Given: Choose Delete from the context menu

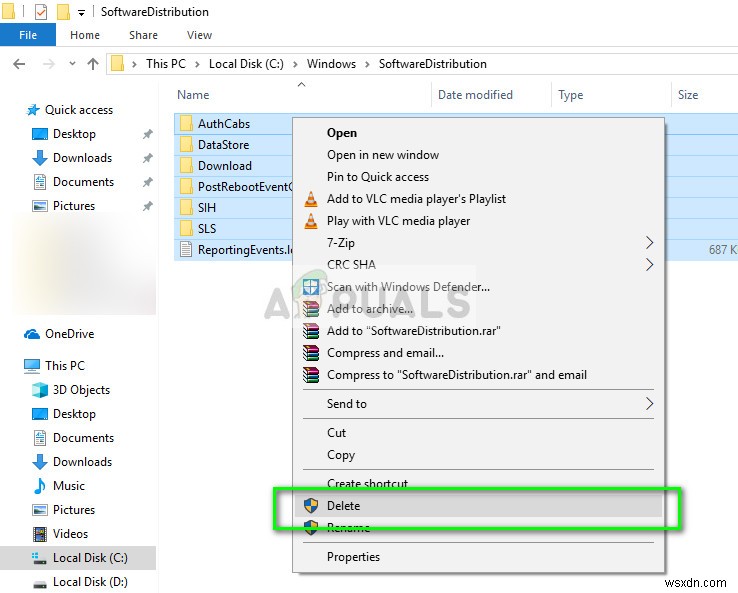Looking at the screenshot, I should (479, 506).
